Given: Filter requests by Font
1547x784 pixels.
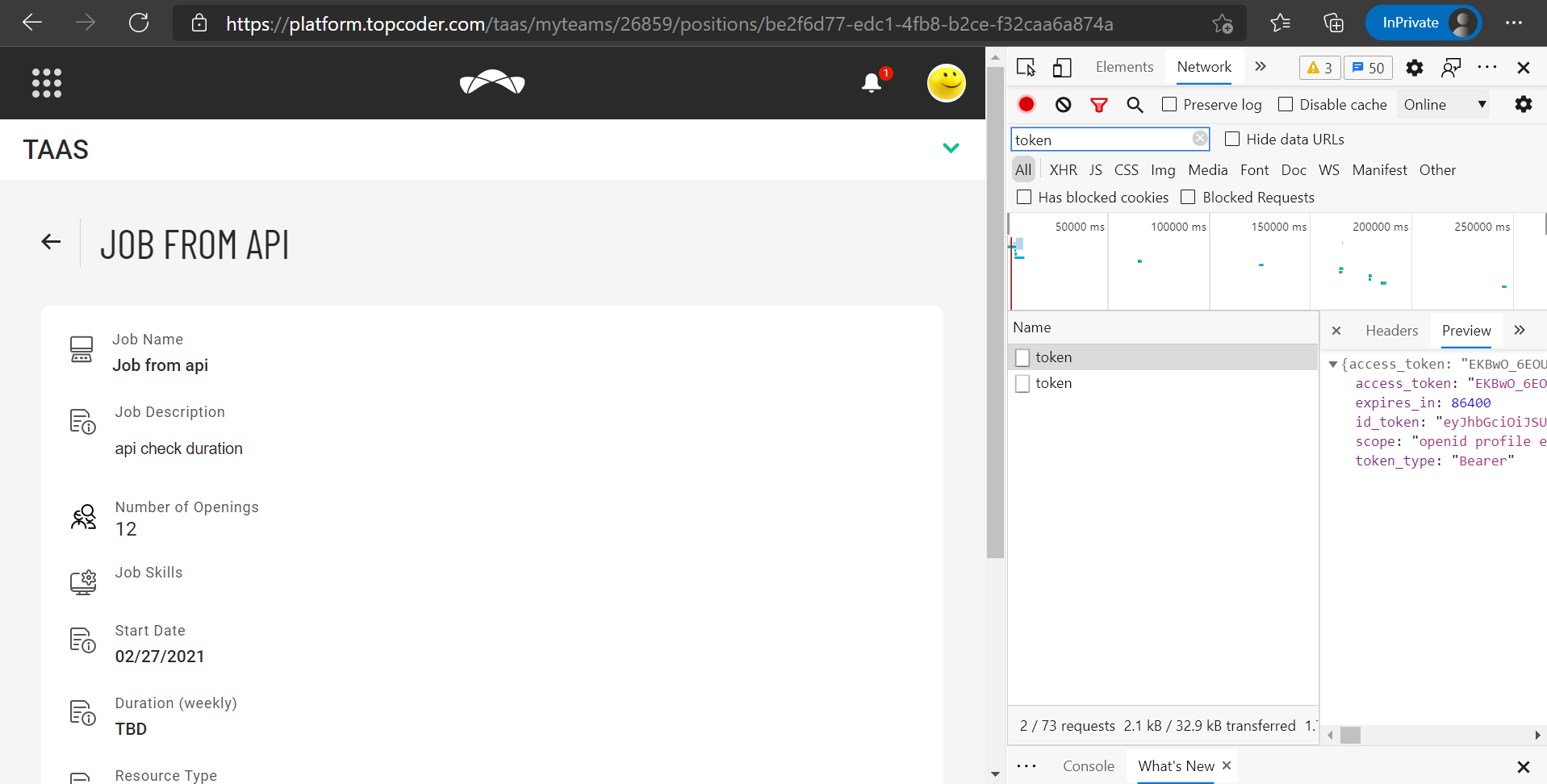Looking at the screenshot, I should [x=1254, y=170].
